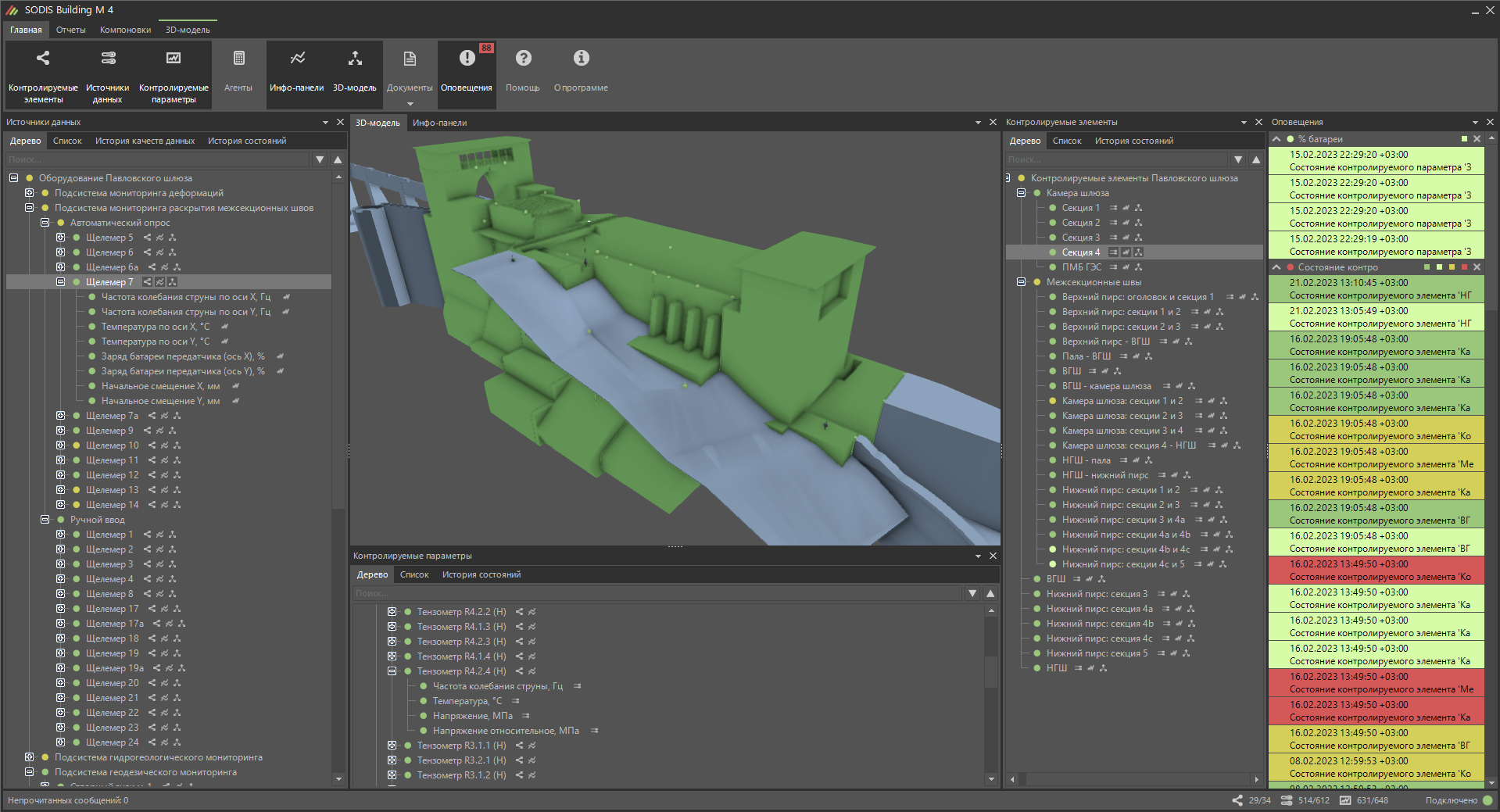The height and width of the screenshot is (812, 1500).
Task: Select Верхний пирс - ВГШ element
Action: (x=1105, y=342)
